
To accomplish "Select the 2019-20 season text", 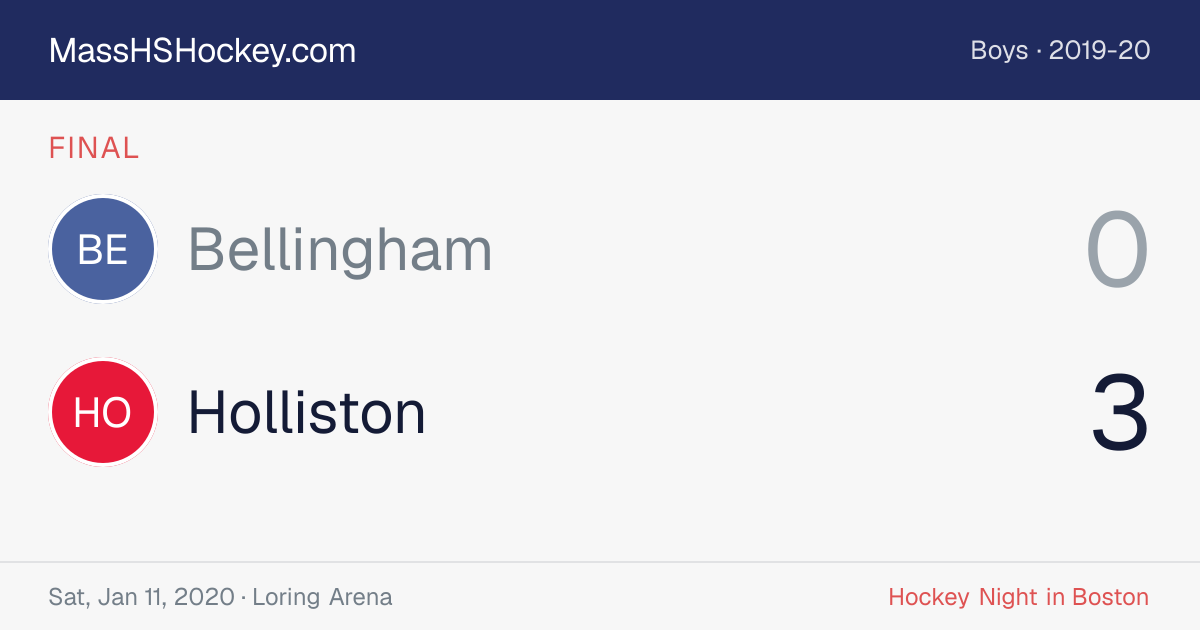I will [1099, 50].
